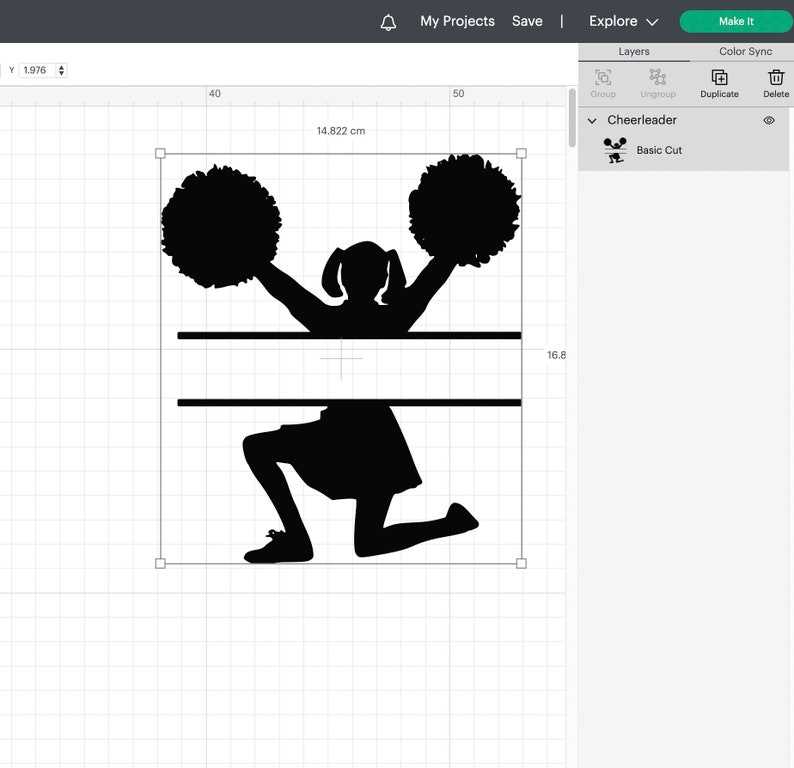Hide the Cheerleader layer with eye icon
The height and width of the screenshot is (768, 794).
click(x=769, y=120)
